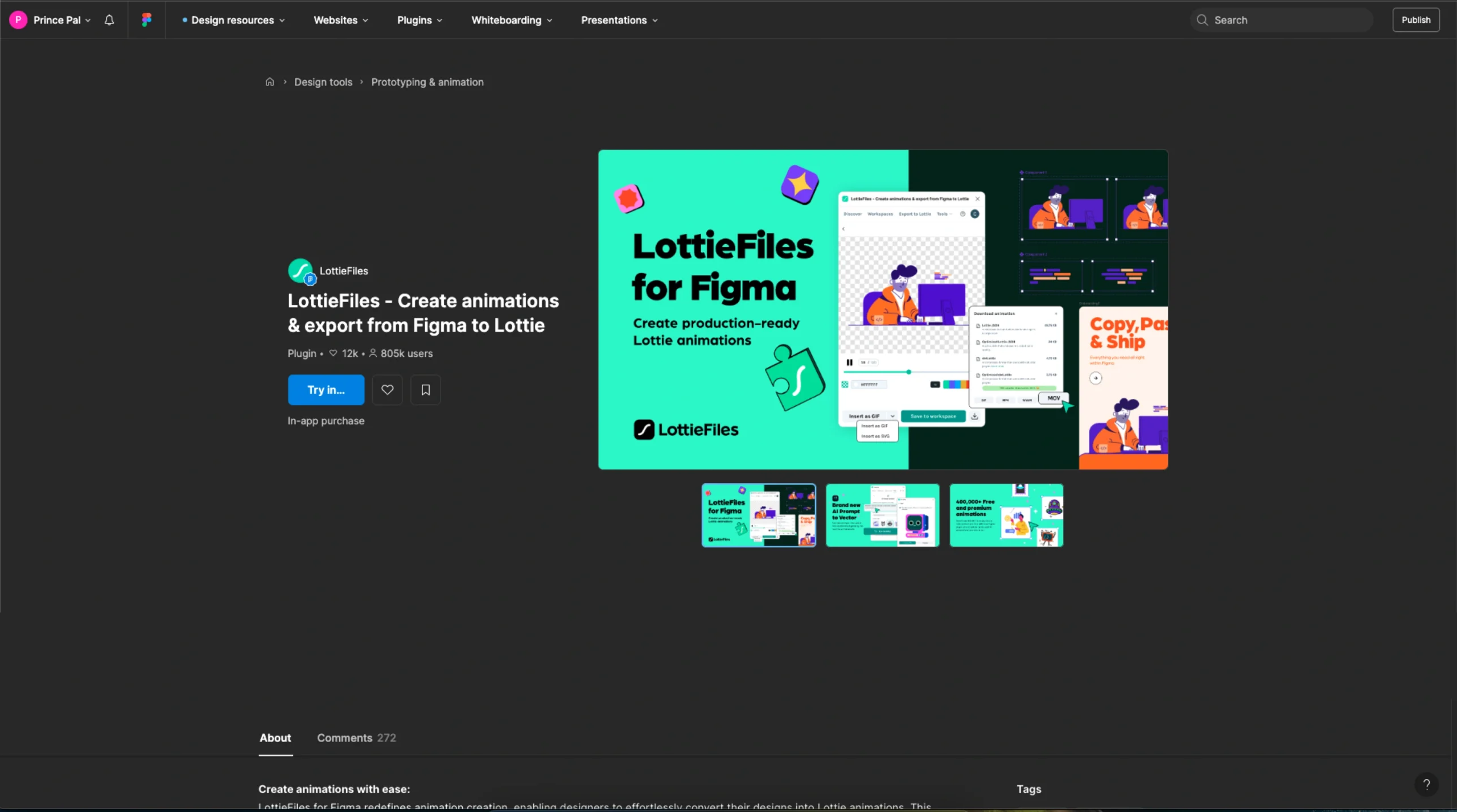Screen dimensions: 1457x812
Task: Click the Try in... button
Action: [326, 390]
